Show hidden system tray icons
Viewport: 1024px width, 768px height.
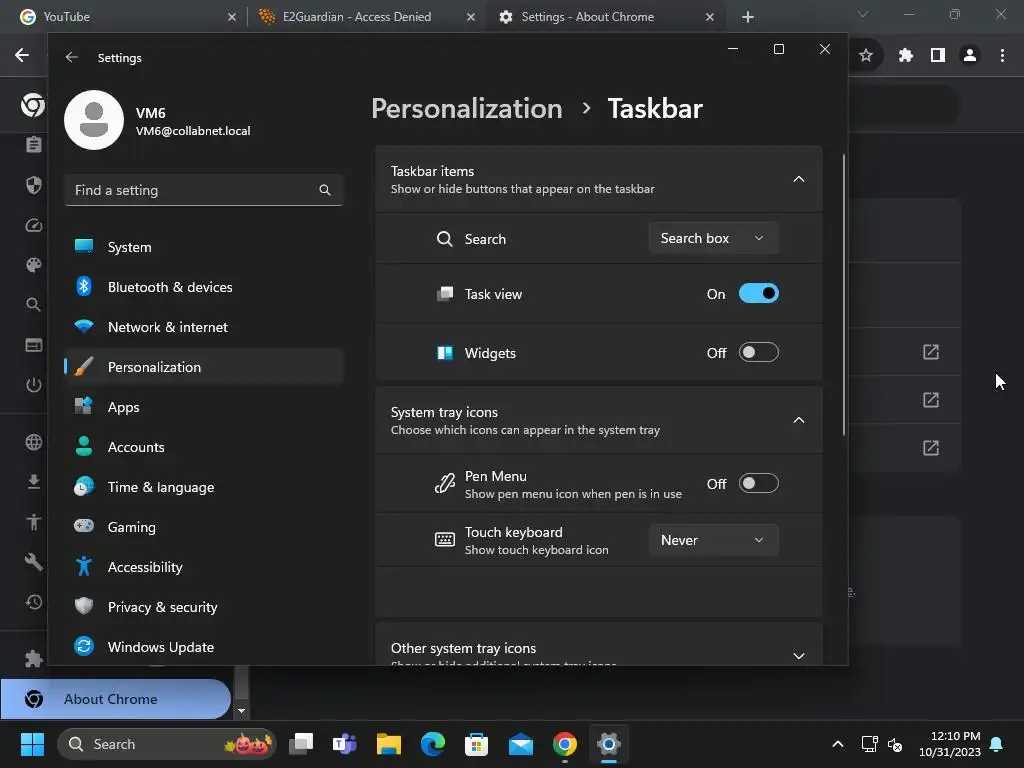(838, 744)
